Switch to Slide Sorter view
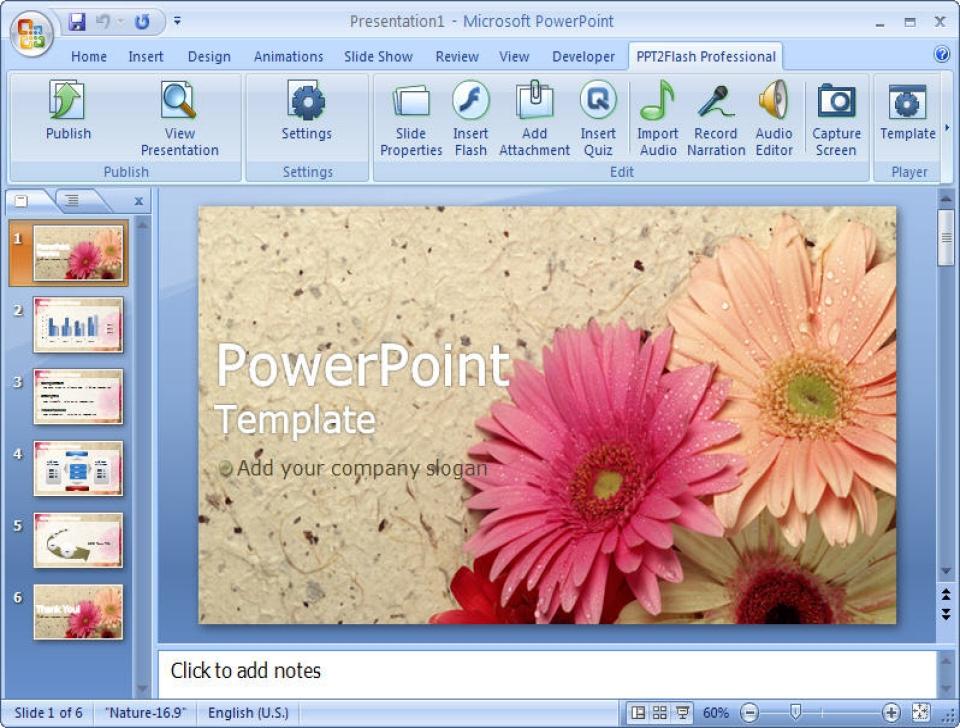The height and width of the screenshot is (728, 960). 660,713
